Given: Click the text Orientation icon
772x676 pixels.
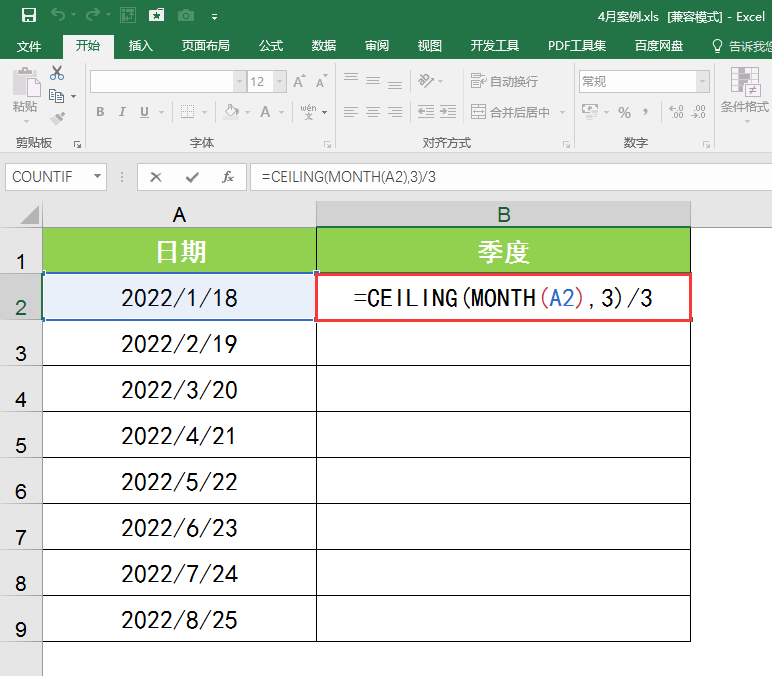Looking at the screenshot, I should pos(426,80).
